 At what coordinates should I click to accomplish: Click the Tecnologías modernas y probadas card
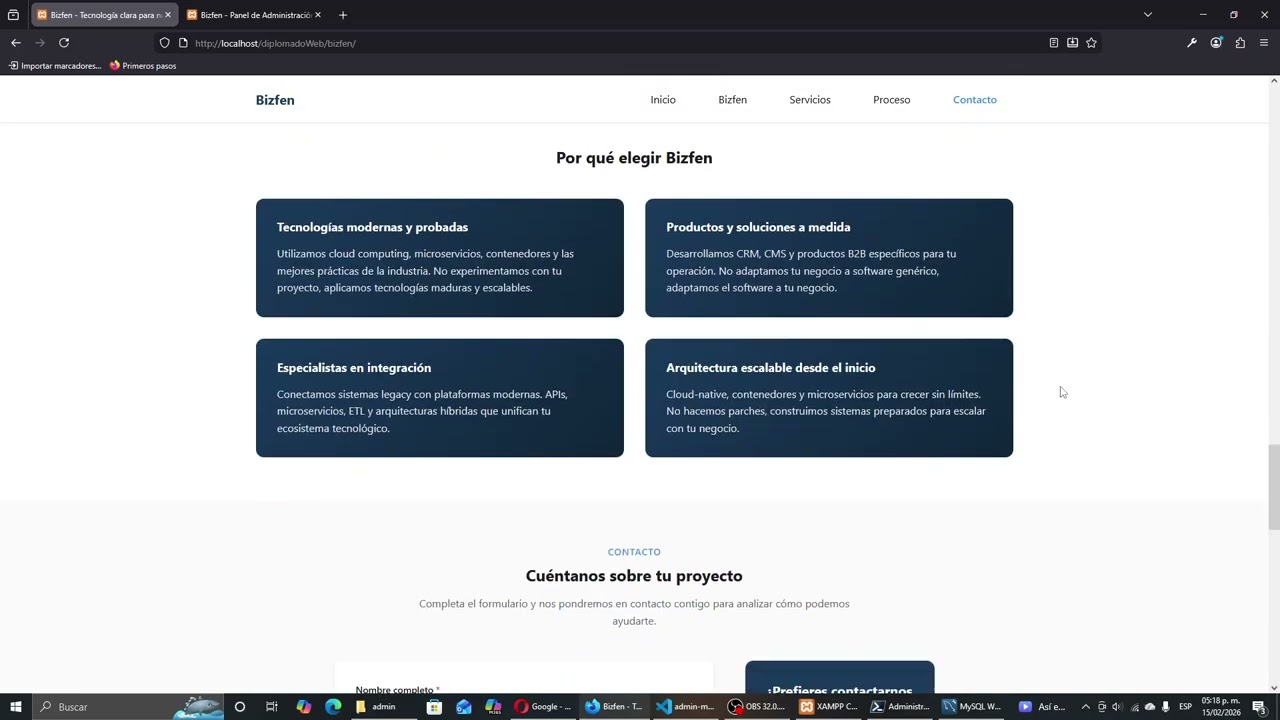(x=440, y=258)
